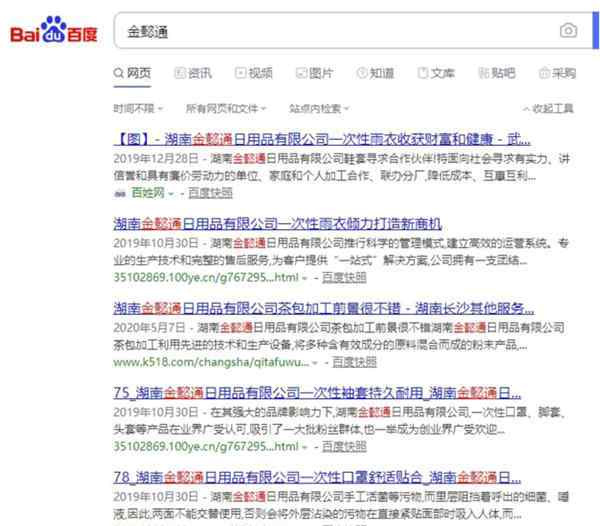This screenshot has height=526, width=600.
Task: Open the 采购 tab
Action: (558, 73)
